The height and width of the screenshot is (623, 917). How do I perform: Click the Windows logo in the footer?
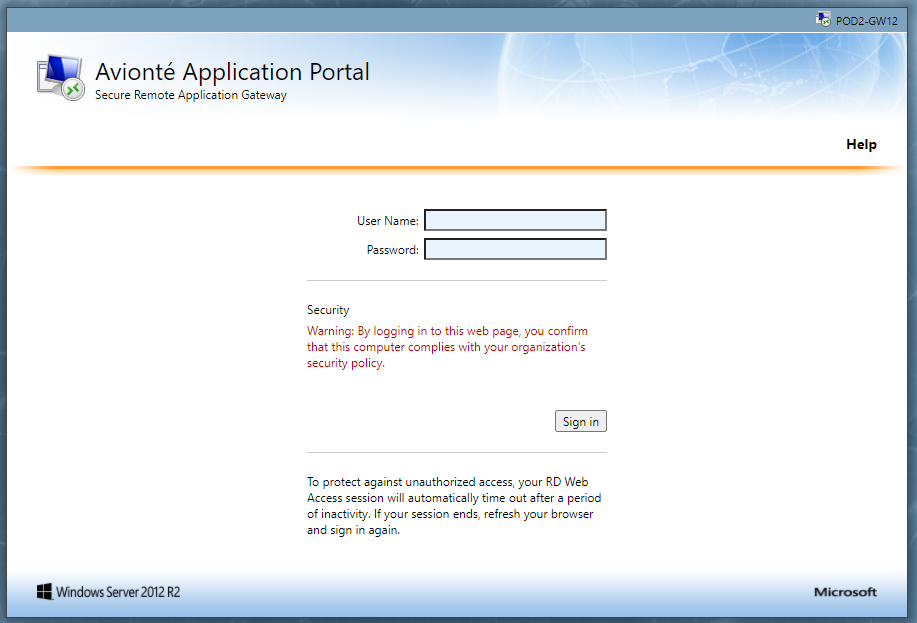(x=44, y=591)
